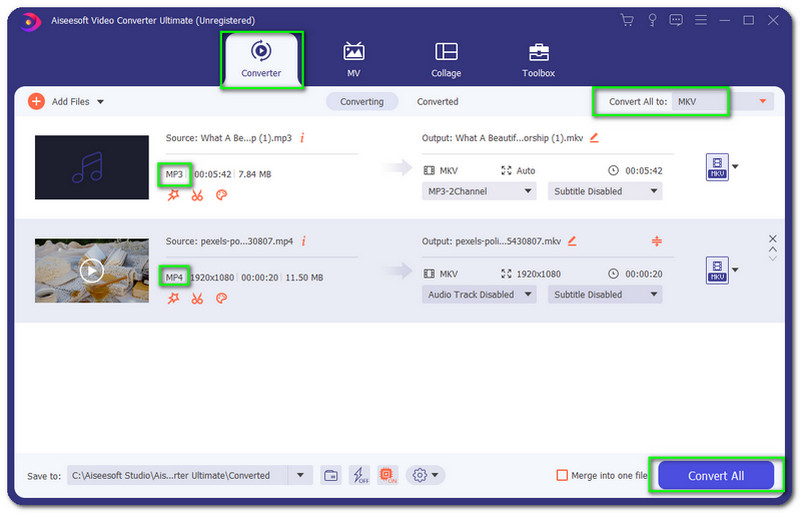Open Edit effects wand for the MP3 file
800x513 pixels.
173,195
